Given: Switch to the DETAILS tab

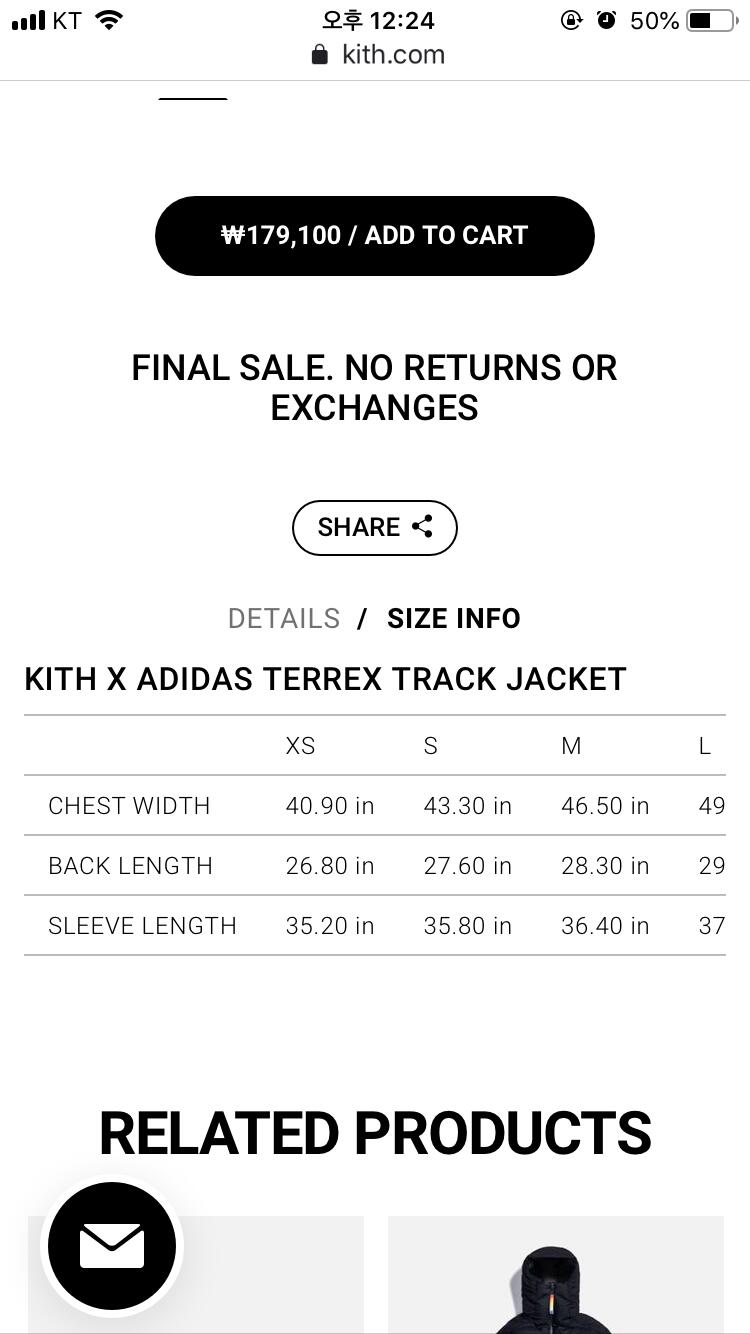Looking at the screenshot, I should (284, 619).
